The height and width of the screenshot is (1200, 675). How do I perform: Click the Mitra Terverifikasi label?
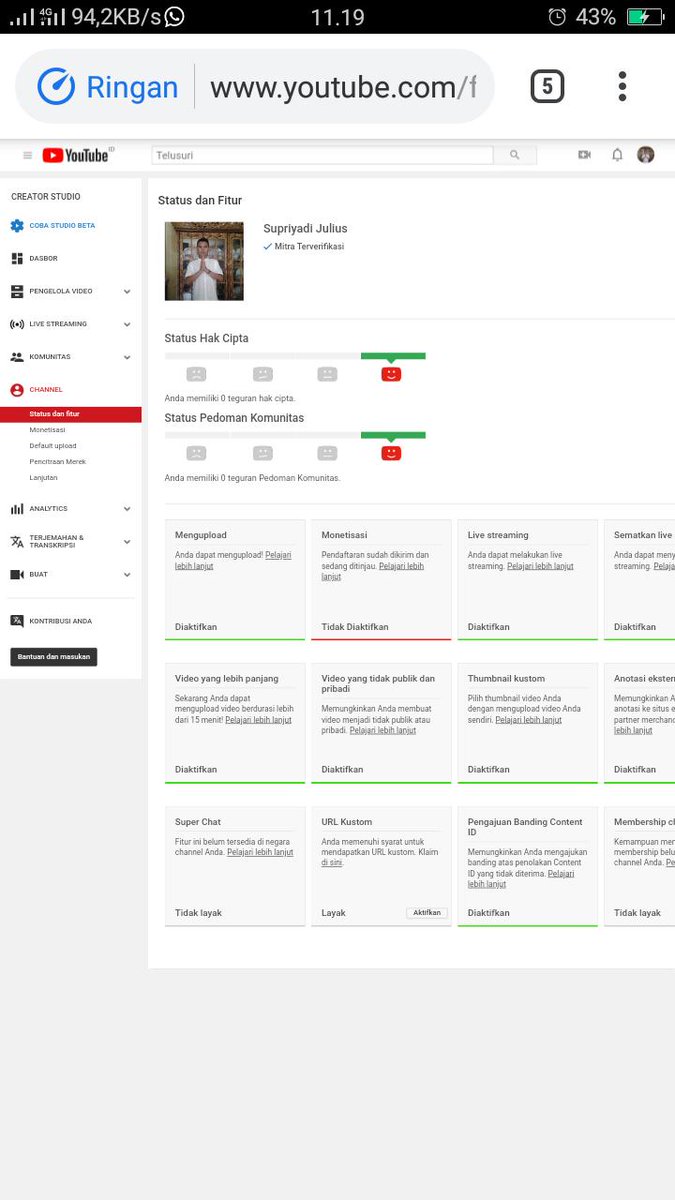309,247
